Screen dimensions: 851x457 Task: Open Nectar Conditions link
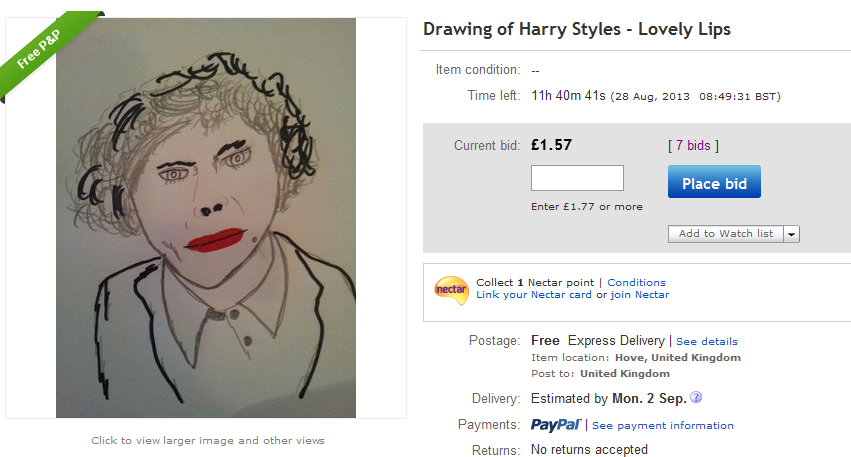636,282
